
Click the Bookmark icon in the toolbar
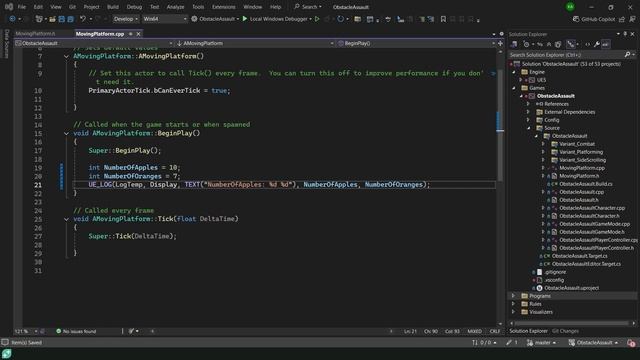(x=443, y=19)
